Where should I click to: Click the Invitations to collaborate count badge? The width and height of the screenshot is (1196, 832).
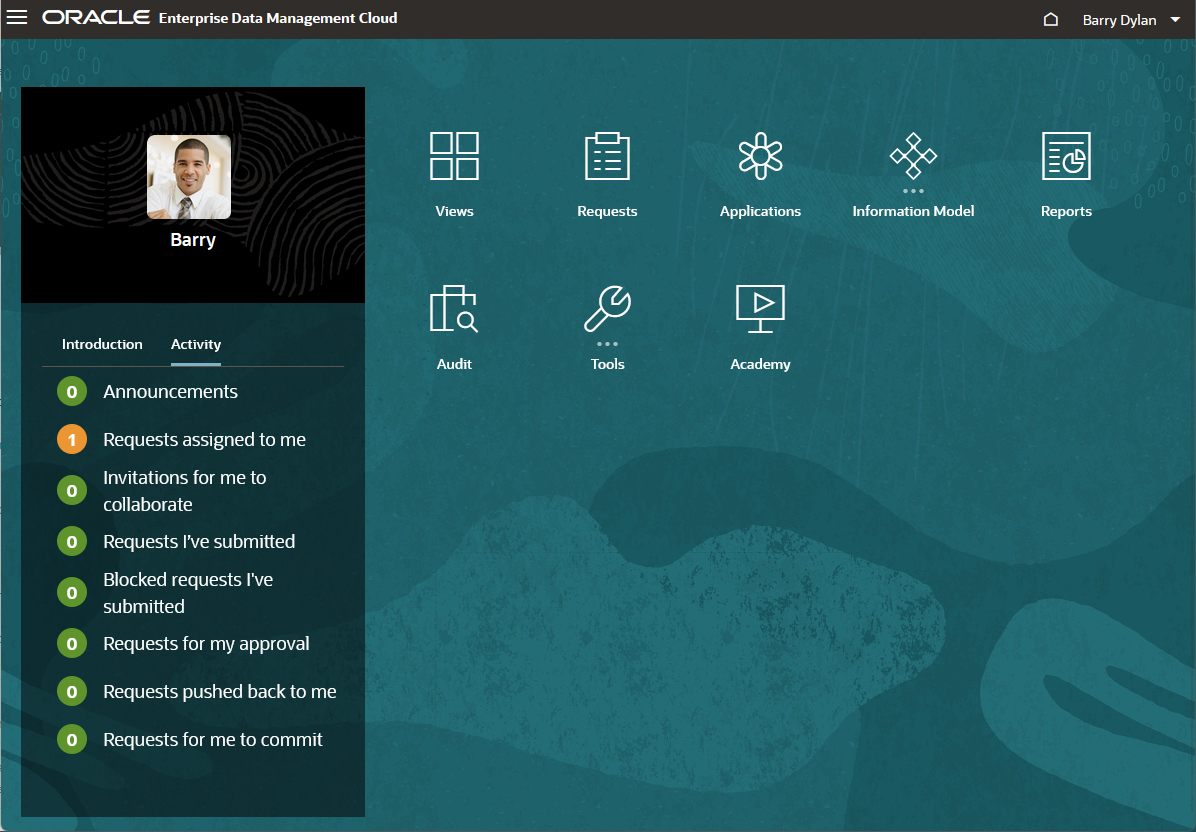[x=72, y=490]
